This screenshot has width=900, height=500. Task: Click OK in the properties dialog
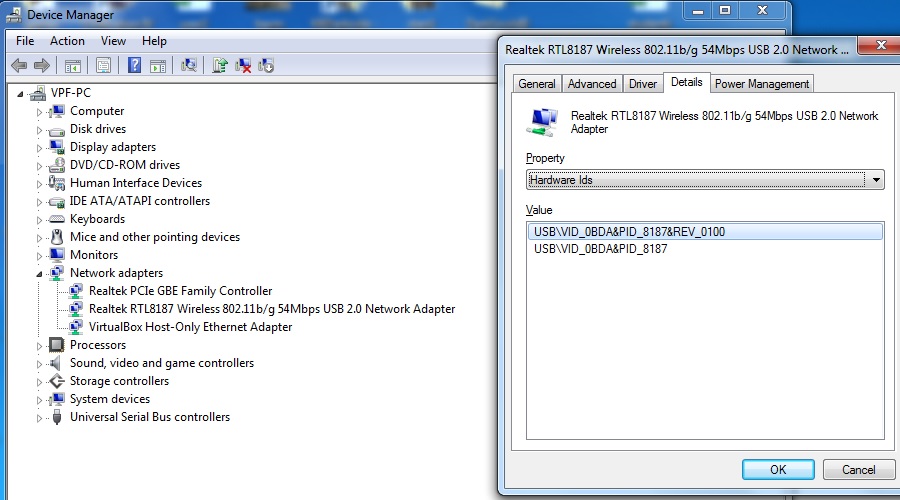(x=778, y=470)
